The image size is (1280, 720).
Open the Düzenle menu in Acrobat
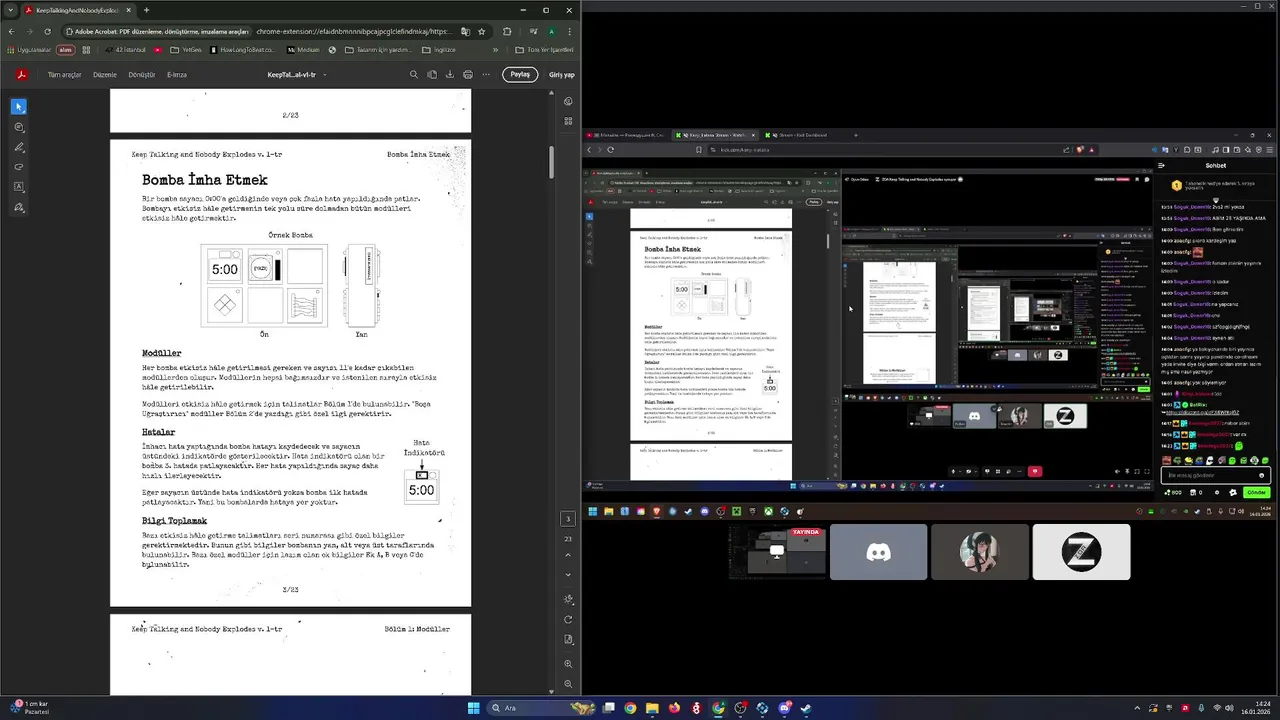pyautogui.click(x=105, y=75)
